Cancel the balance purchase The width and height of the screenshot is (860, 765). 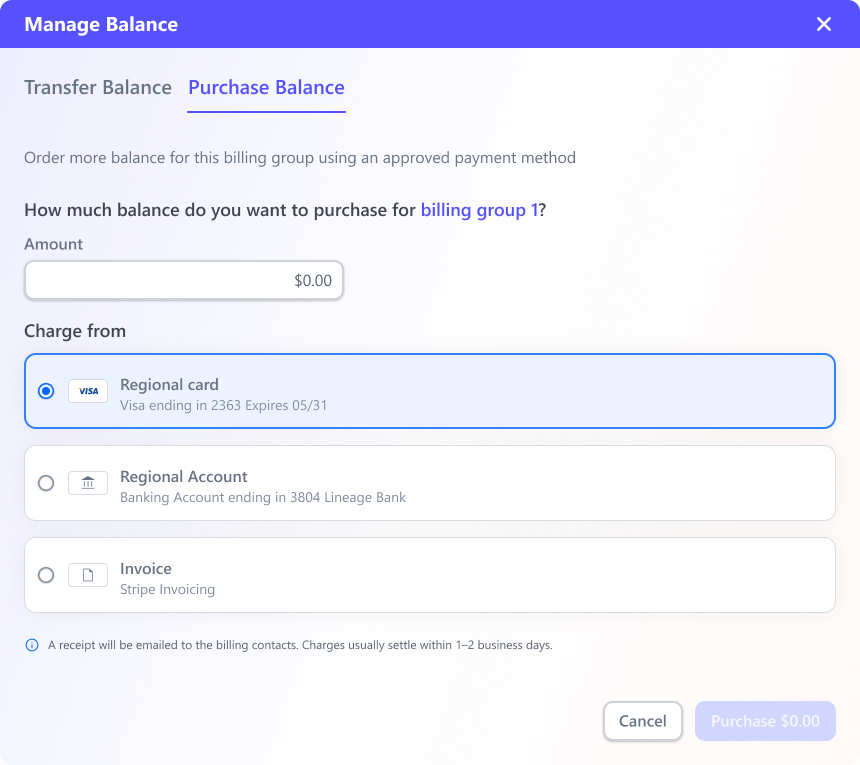[x=643, y=721]
